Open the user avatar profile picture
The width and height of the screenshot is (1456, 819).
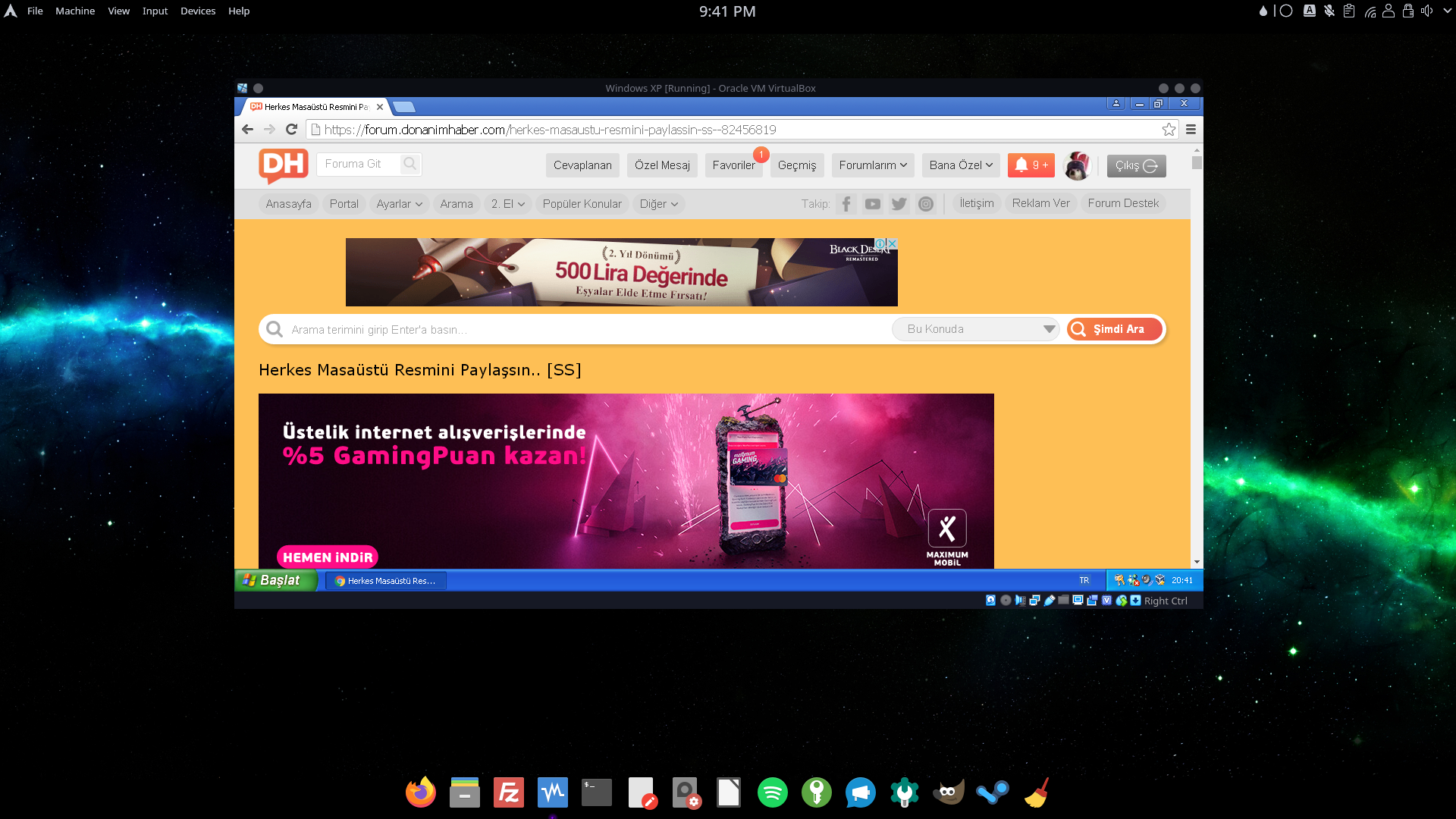(1077, 165)
